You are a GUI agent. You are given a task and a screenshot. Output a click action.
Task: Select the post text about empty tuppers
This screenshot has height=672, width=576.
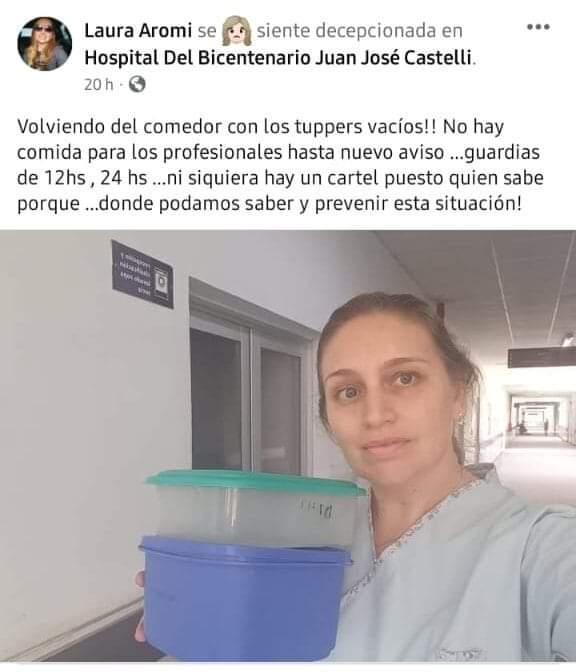280,165
